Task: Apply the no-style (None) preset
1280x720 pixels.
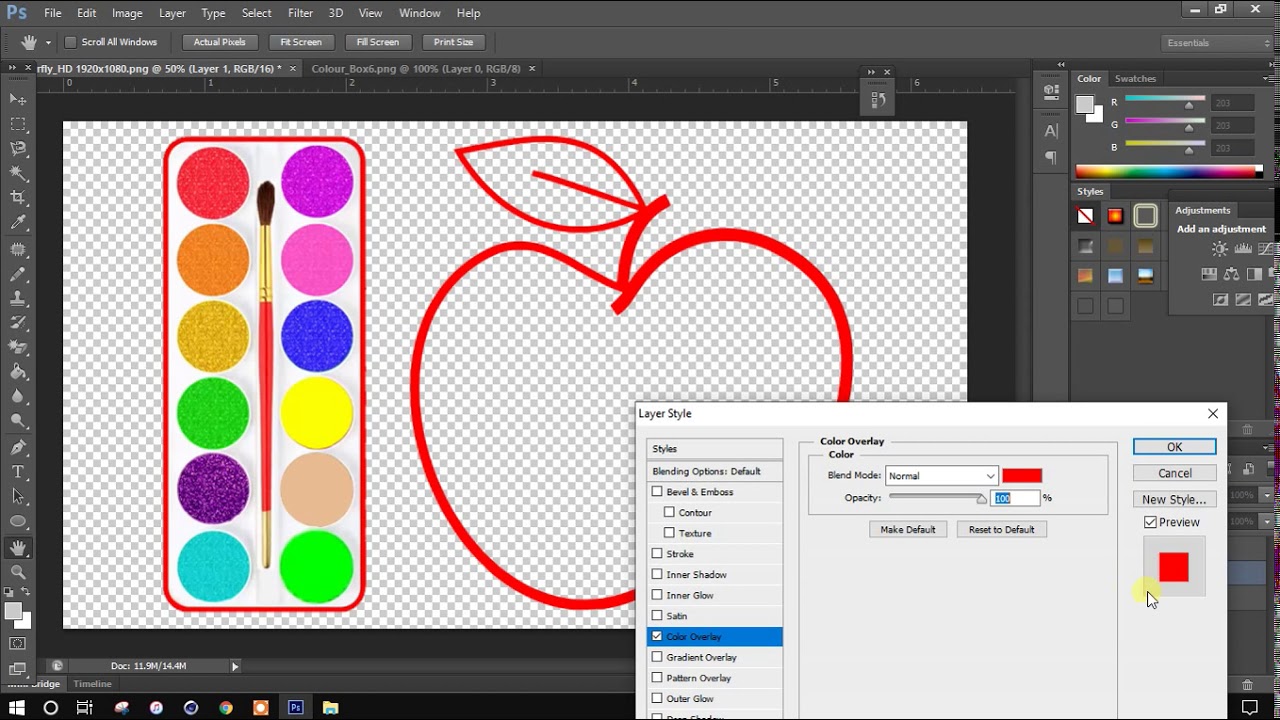Action: pyautogui.click(x=1085, y=215)
